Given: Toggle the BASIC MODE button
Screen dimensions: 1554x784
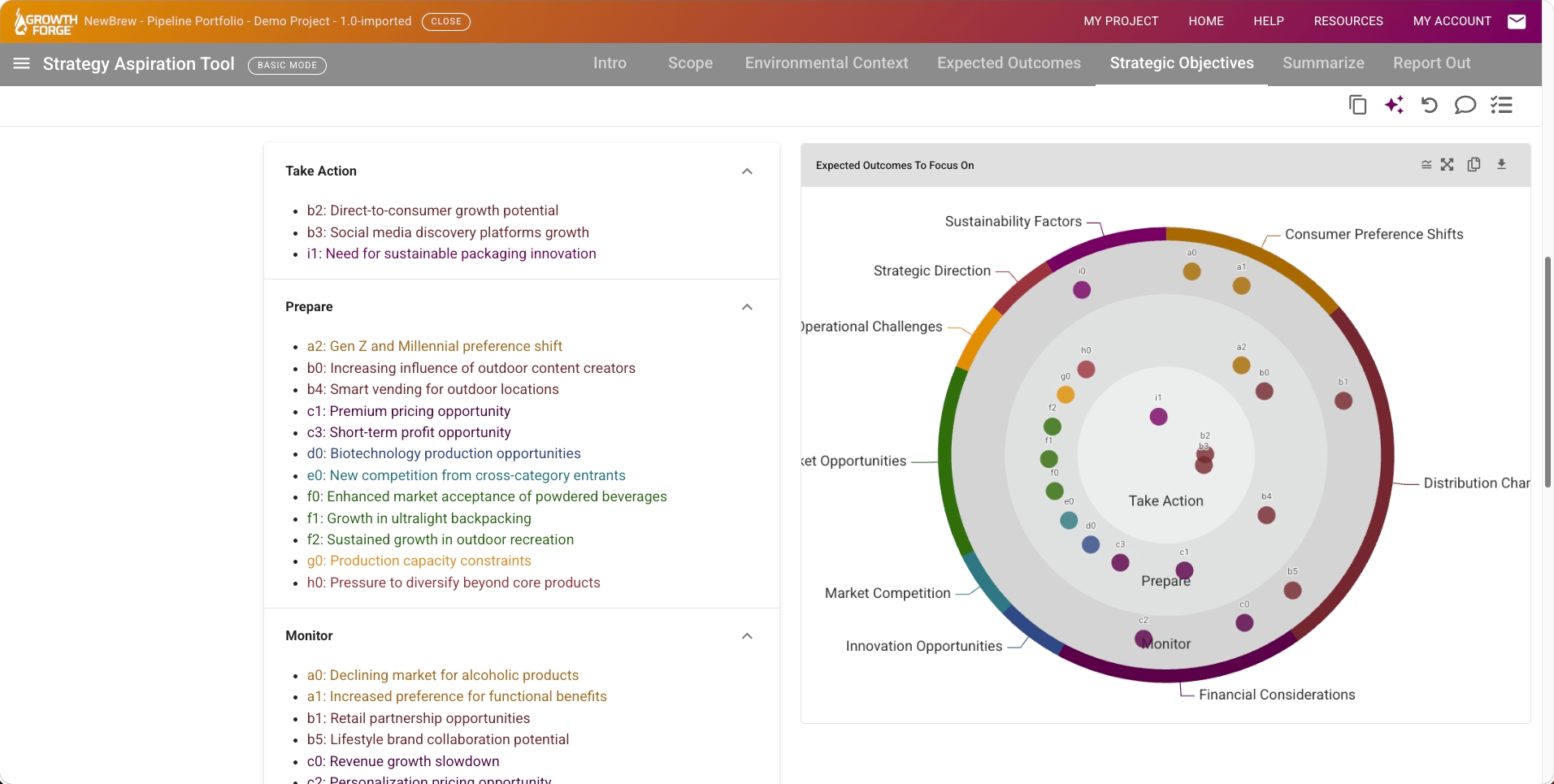Looking at the screenshot, I should coord(287,65).
